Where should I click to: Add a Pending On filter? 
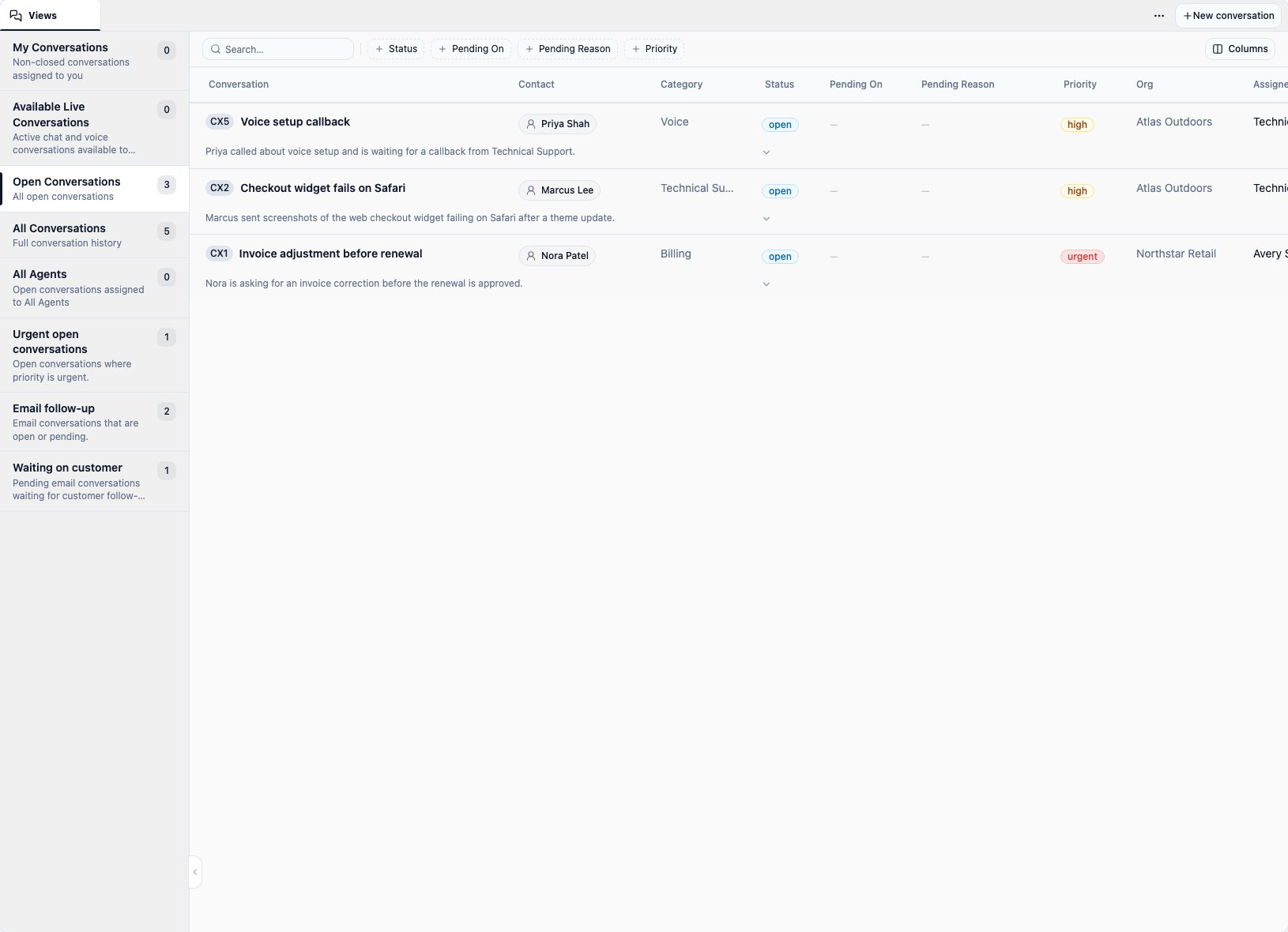[471, 49]
